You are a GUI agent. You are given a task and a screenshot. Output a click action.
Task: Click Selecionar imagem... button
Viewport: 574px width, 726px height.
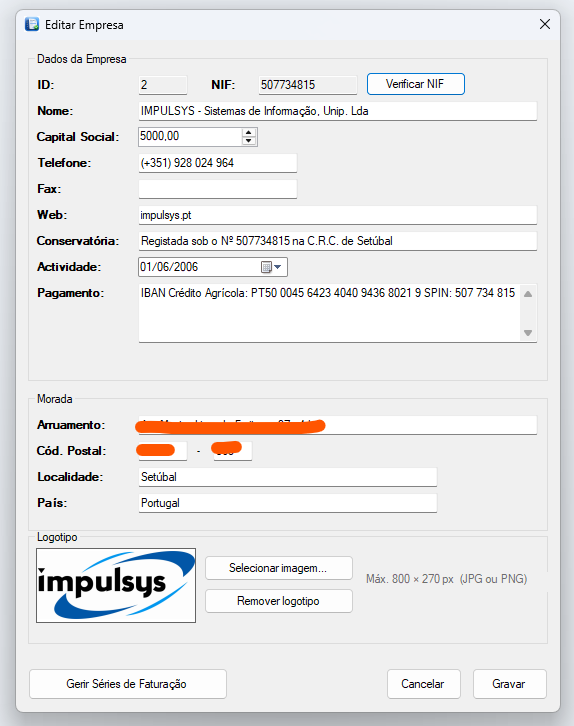tap(279, 568)
